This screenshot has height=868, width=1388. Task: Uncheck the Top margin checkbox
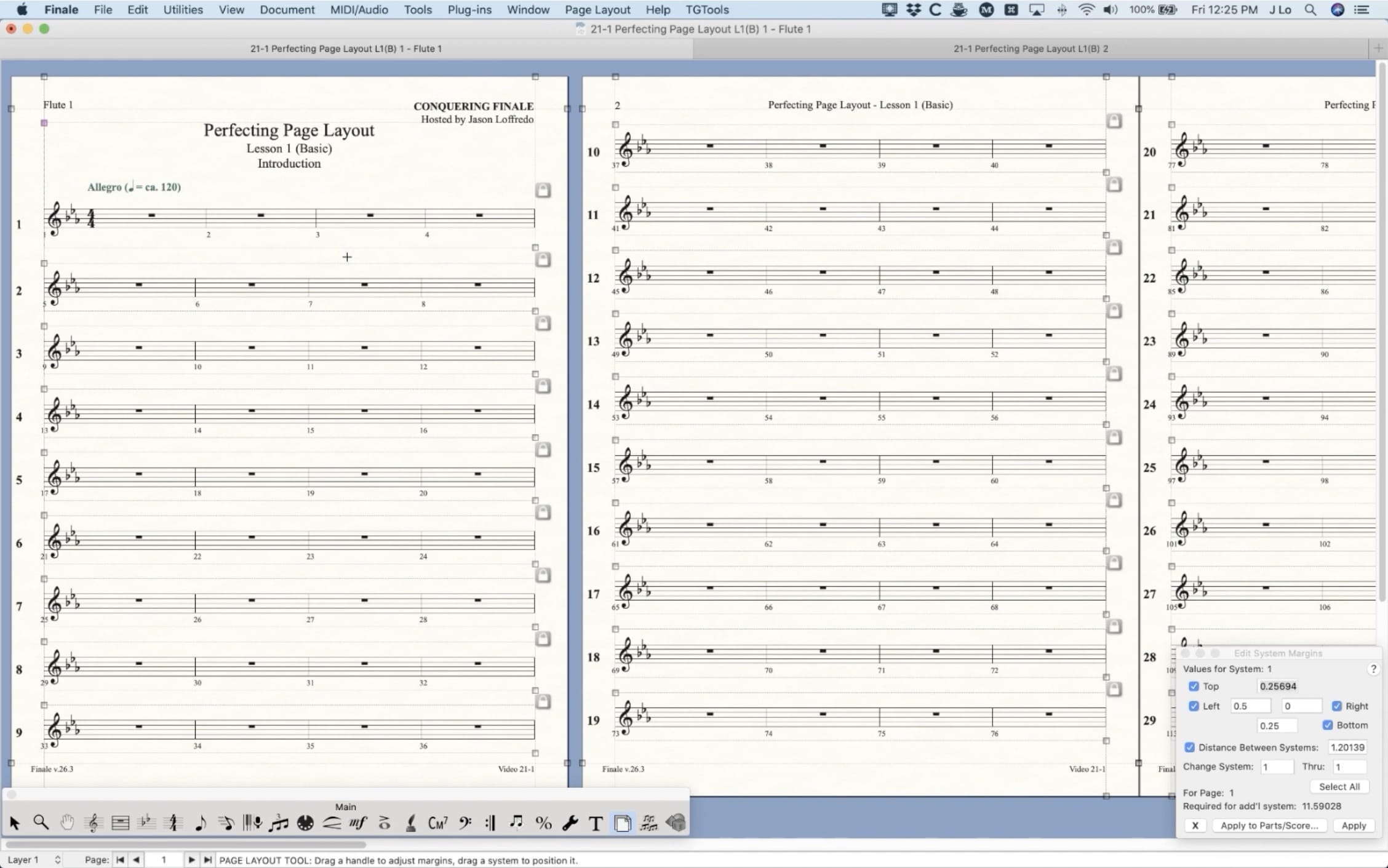pyautogui.click(x=1194, y=686)
